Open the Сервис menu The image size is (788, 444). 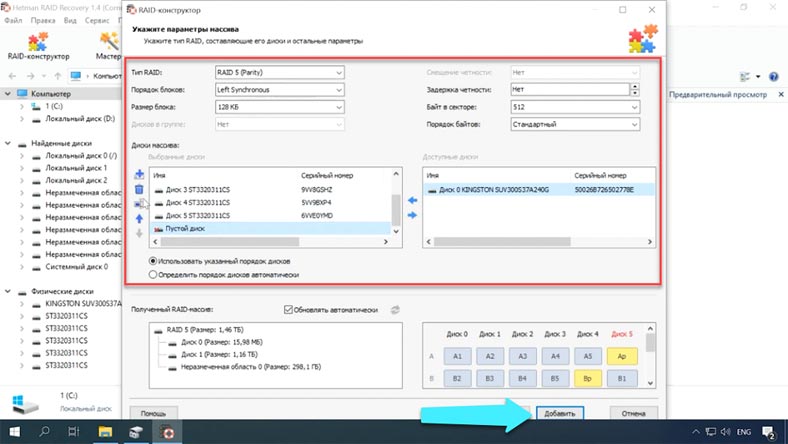coord(98,20)
